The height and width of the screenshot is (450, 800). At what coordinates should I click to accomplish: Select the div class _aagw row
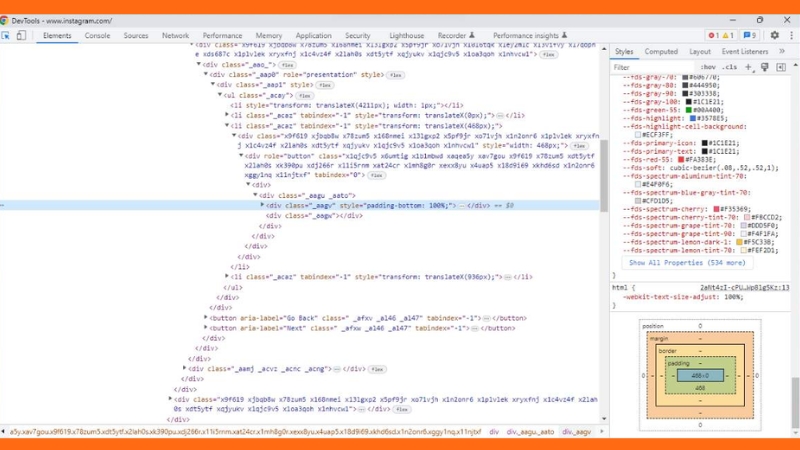[314, 216]
